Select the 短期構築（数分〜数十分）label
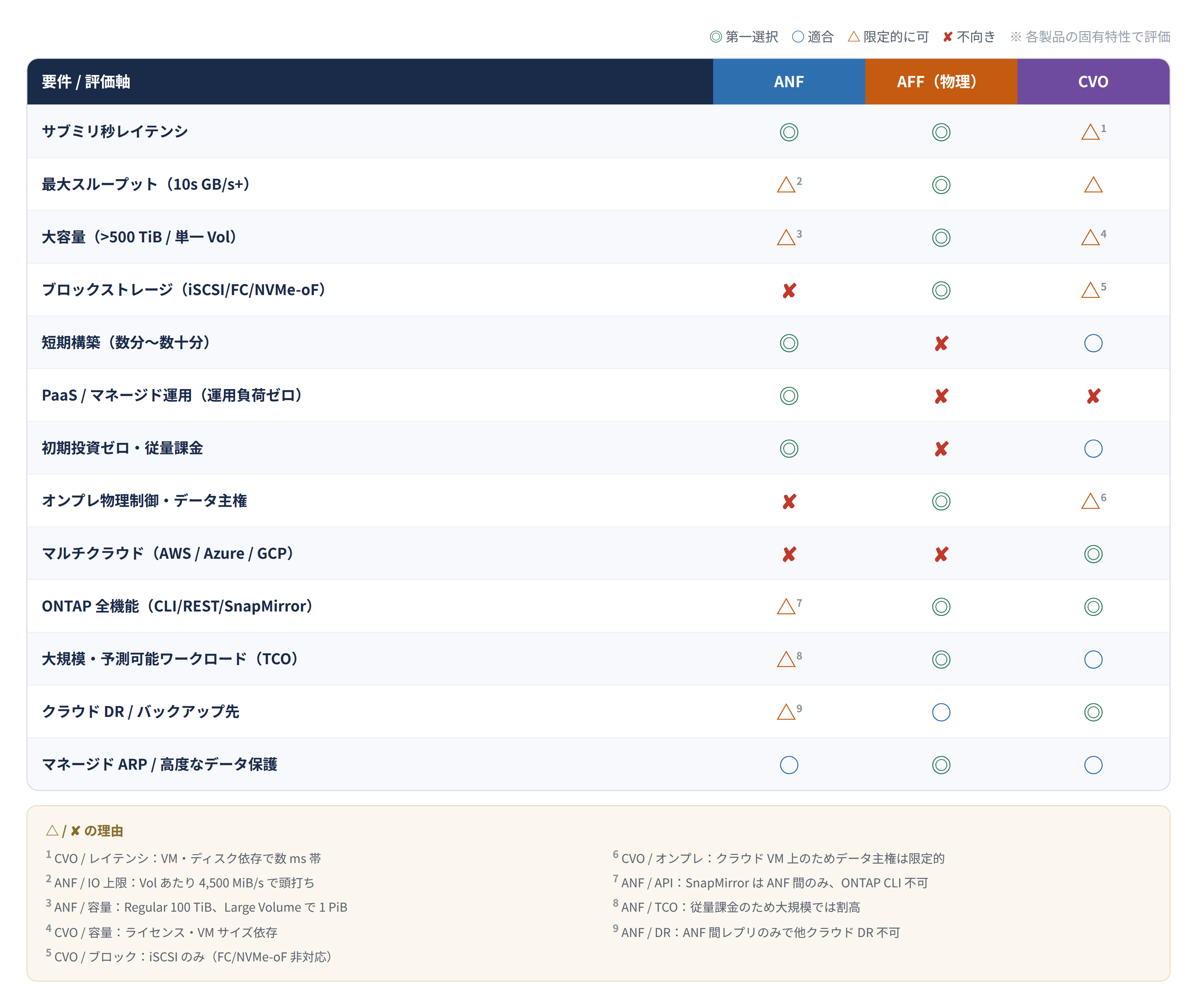 point(126,342)
